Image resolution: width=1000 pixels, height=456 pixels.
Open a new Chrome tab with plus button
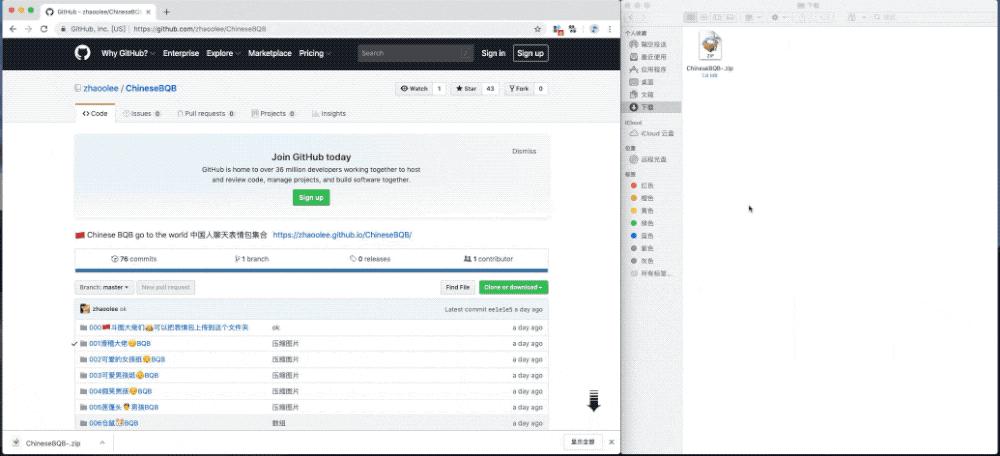[166, 11]
